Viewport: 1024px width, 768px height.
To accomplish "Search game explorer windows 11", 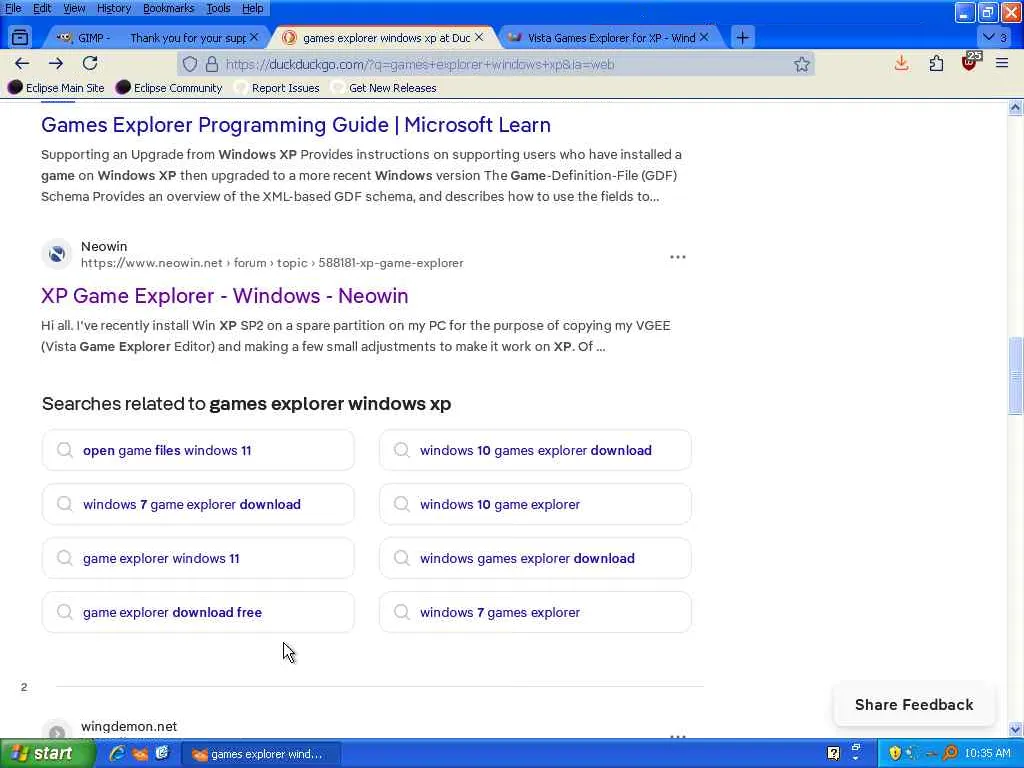I will [x=198, y=558].
